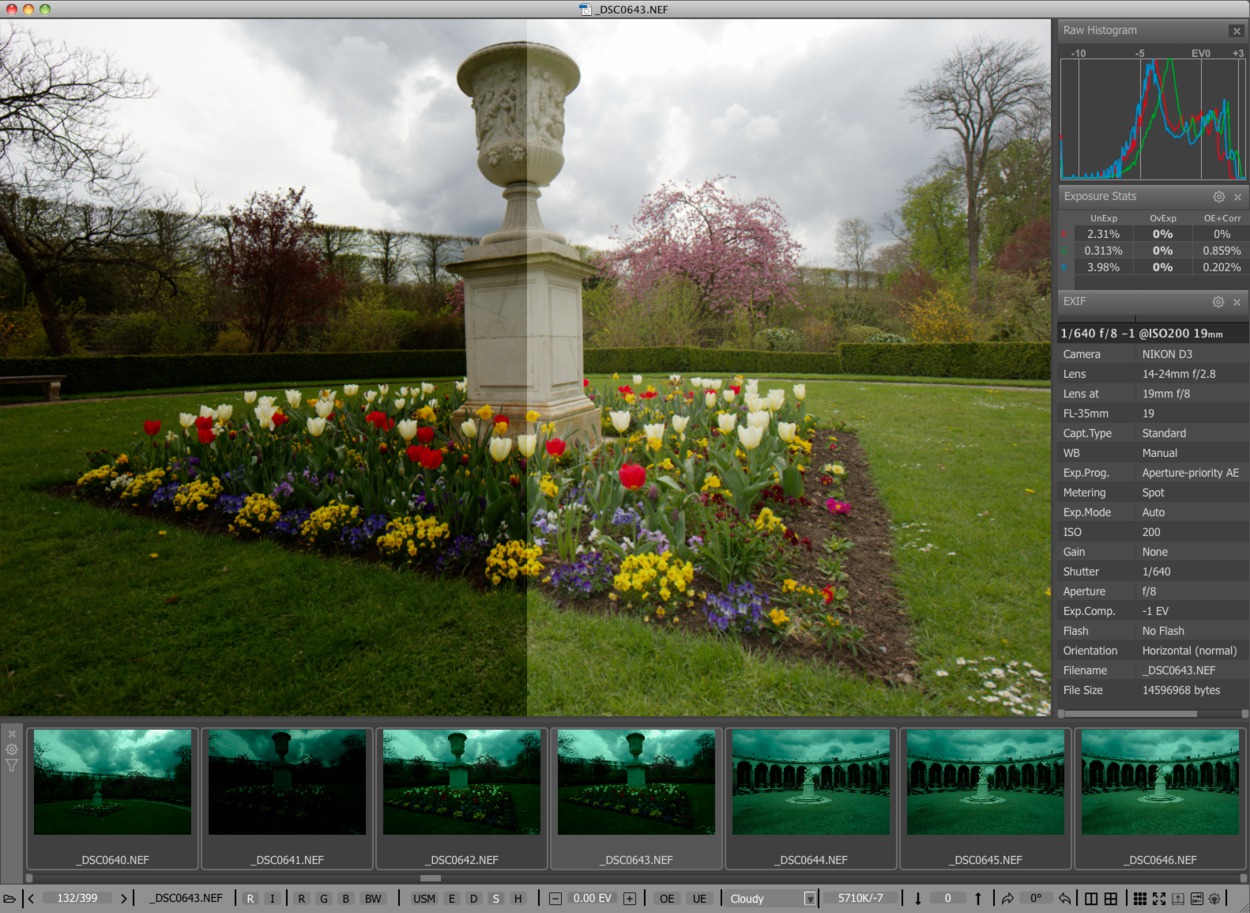Toggle the UE underexposure indicator
This screenshot has height=913, width=1250.
[x=699, y=898]
